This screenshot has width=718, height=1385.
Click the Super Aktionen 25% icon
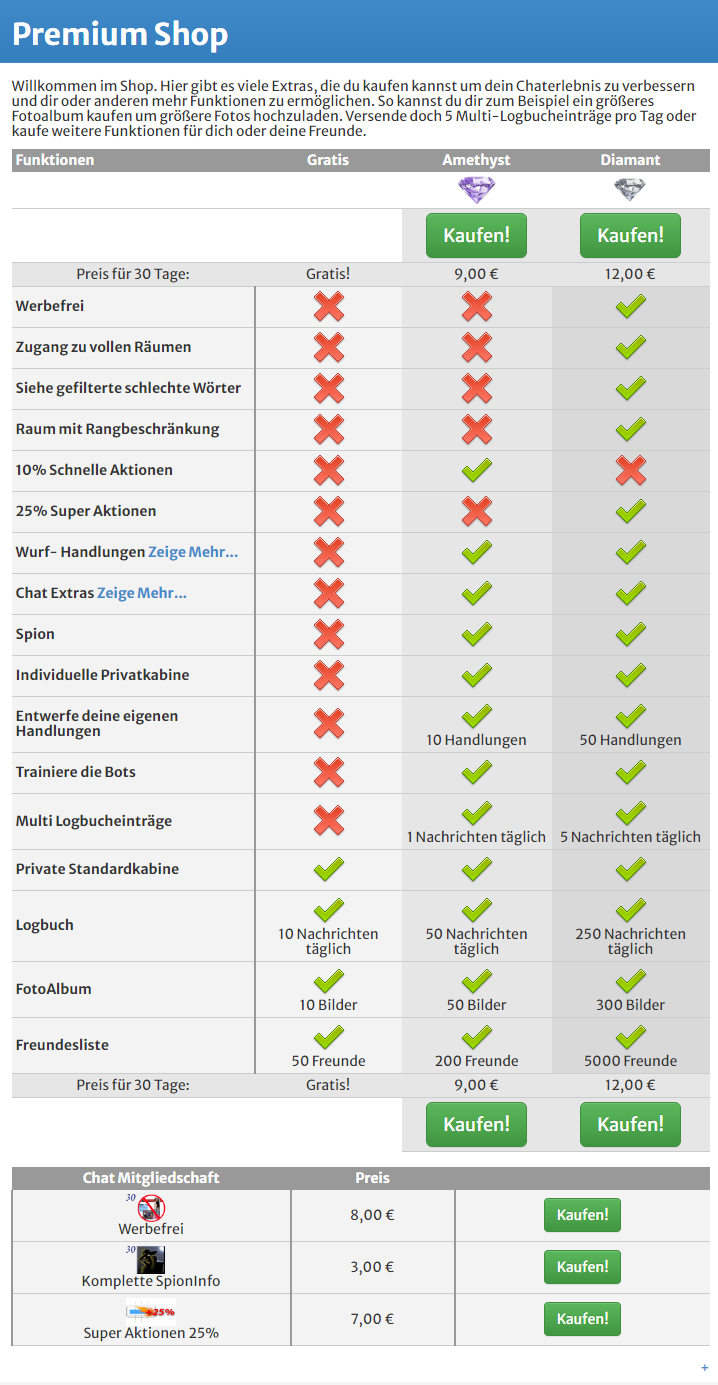(x=151, y=1312)
